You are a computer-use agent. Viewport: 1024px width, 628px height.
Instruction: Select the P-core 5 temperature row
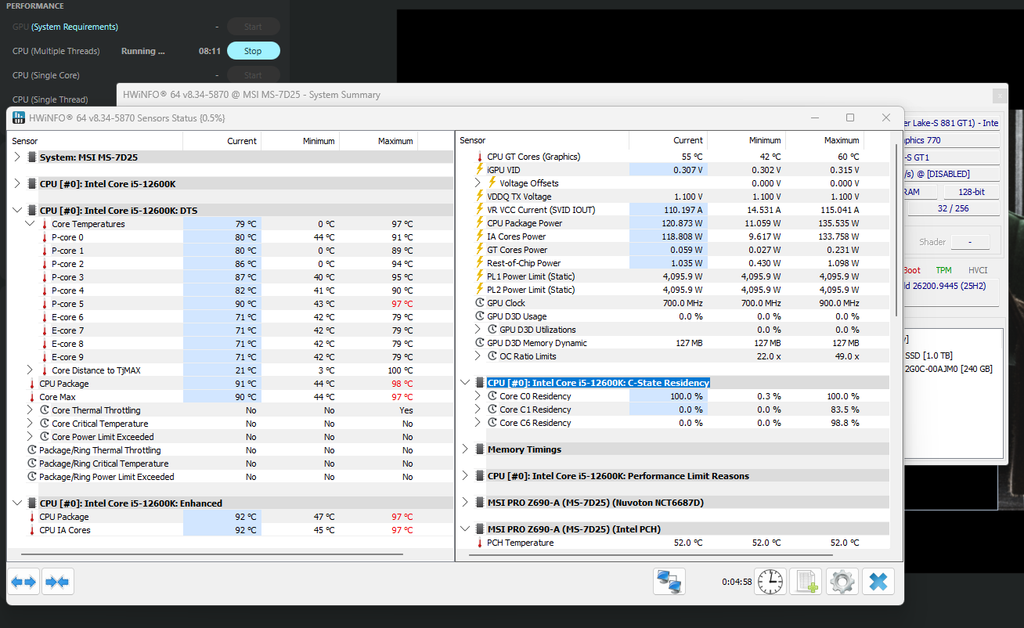[x=230, y=304]
